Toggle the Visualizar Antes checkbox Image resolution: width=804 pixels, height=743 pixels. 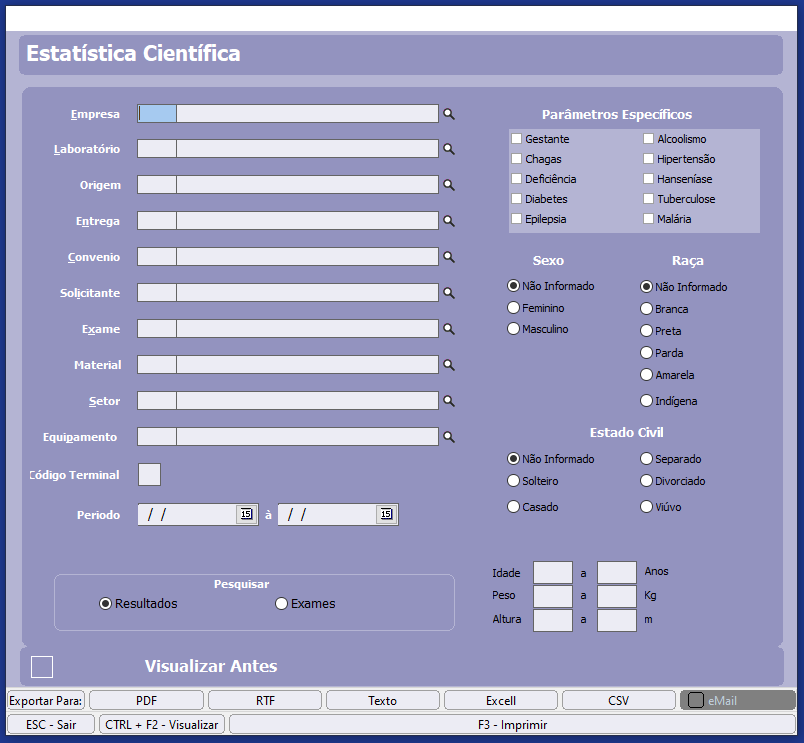point(42,667)
